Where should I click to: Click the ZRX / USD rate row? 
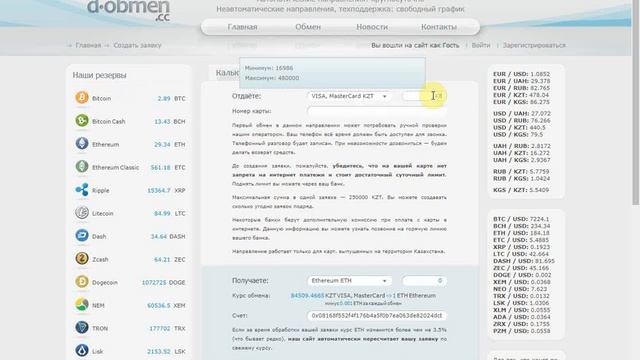[x=522, y=324]
